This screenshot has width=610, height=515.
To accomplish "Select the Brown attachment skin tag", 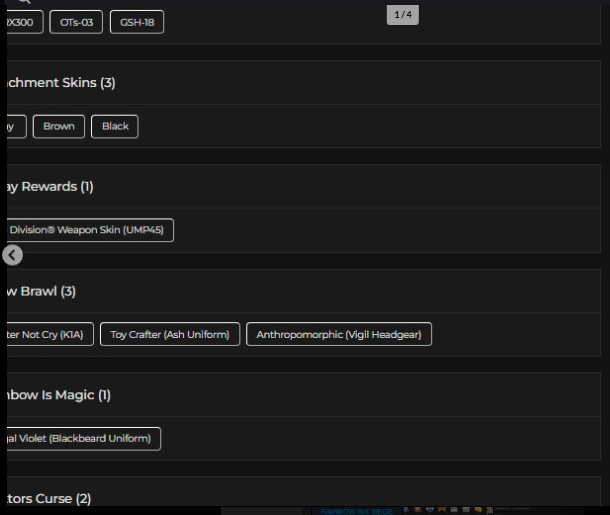I will pyautogui.click(x=59, y=126).
